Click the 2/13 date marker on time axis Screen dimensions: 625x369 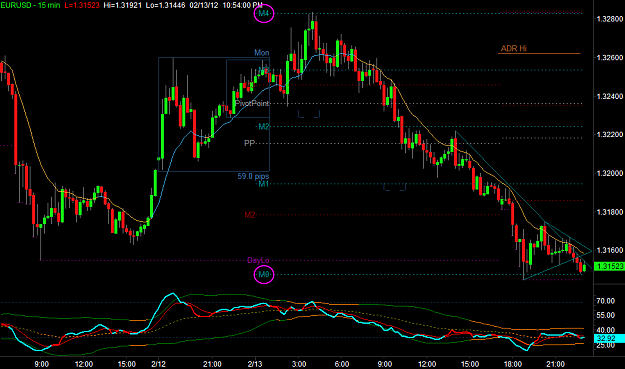pyautogui.click(x=255, y=364)
